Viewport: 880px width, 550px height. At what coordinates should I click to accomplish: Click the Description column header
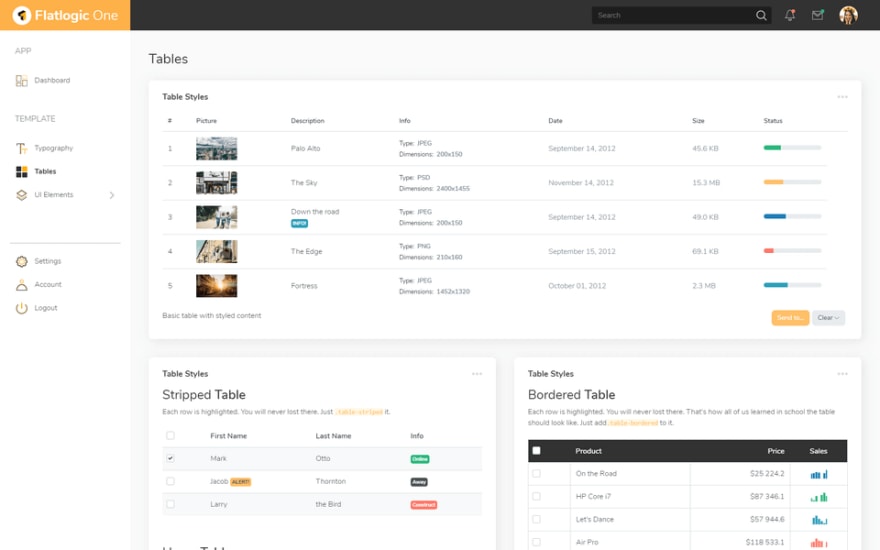click(308, 121)
